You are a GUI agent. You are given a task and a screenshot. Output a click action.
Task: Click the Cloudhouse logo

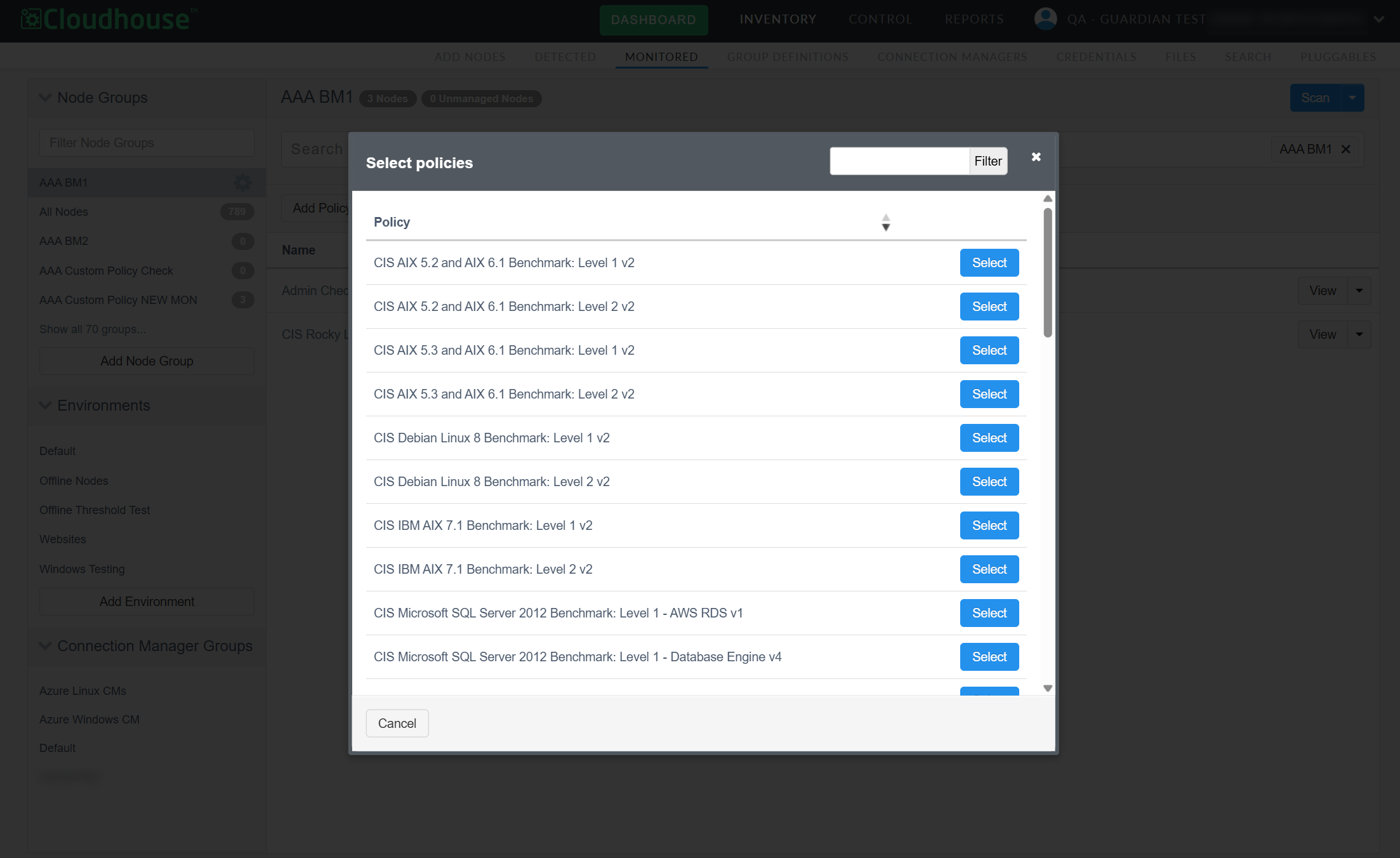click(108, 19)
